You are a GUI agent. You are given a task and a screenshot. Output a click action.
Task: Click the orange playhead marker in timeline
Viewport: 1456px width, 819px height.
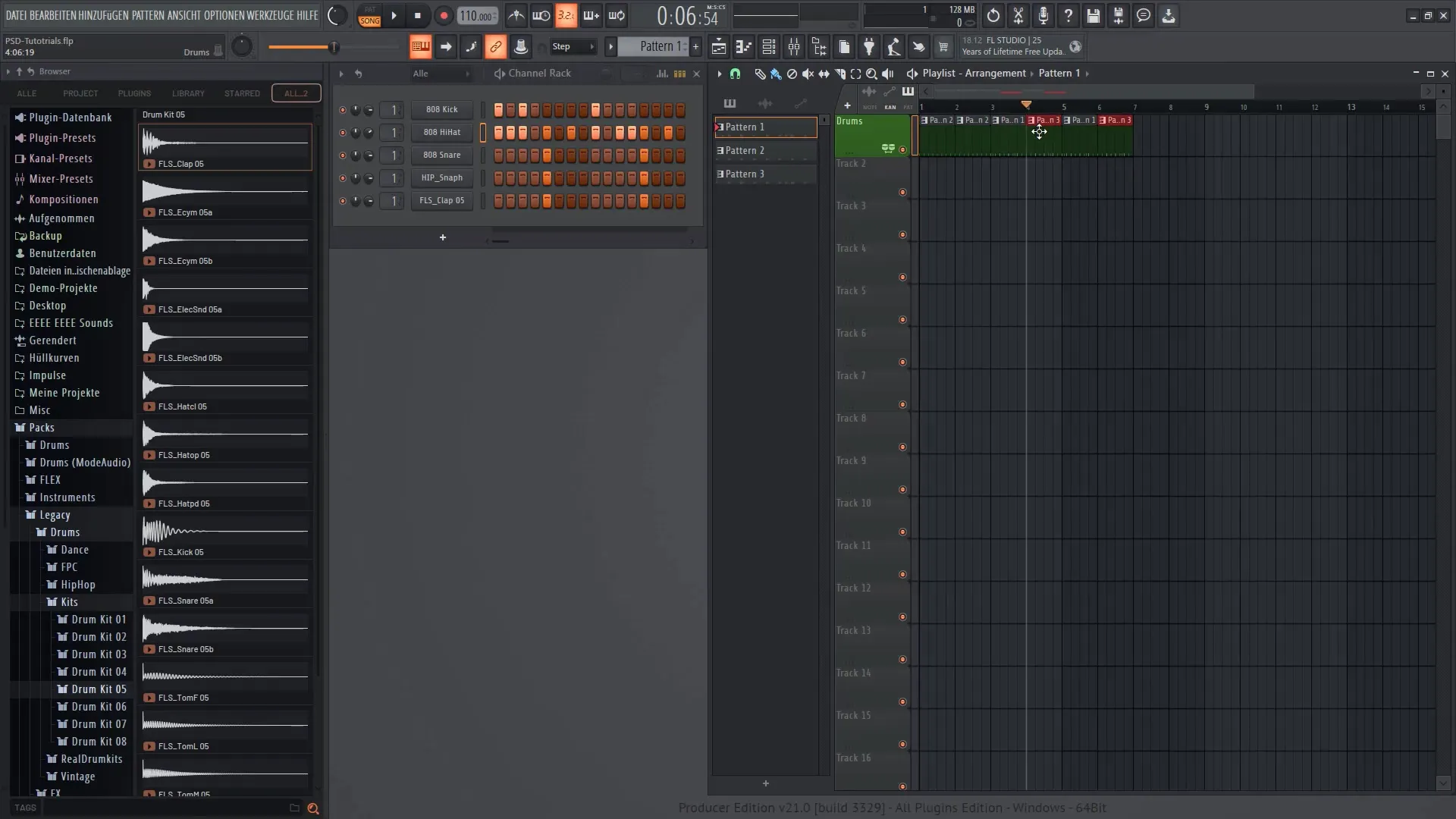[1026, 105]
